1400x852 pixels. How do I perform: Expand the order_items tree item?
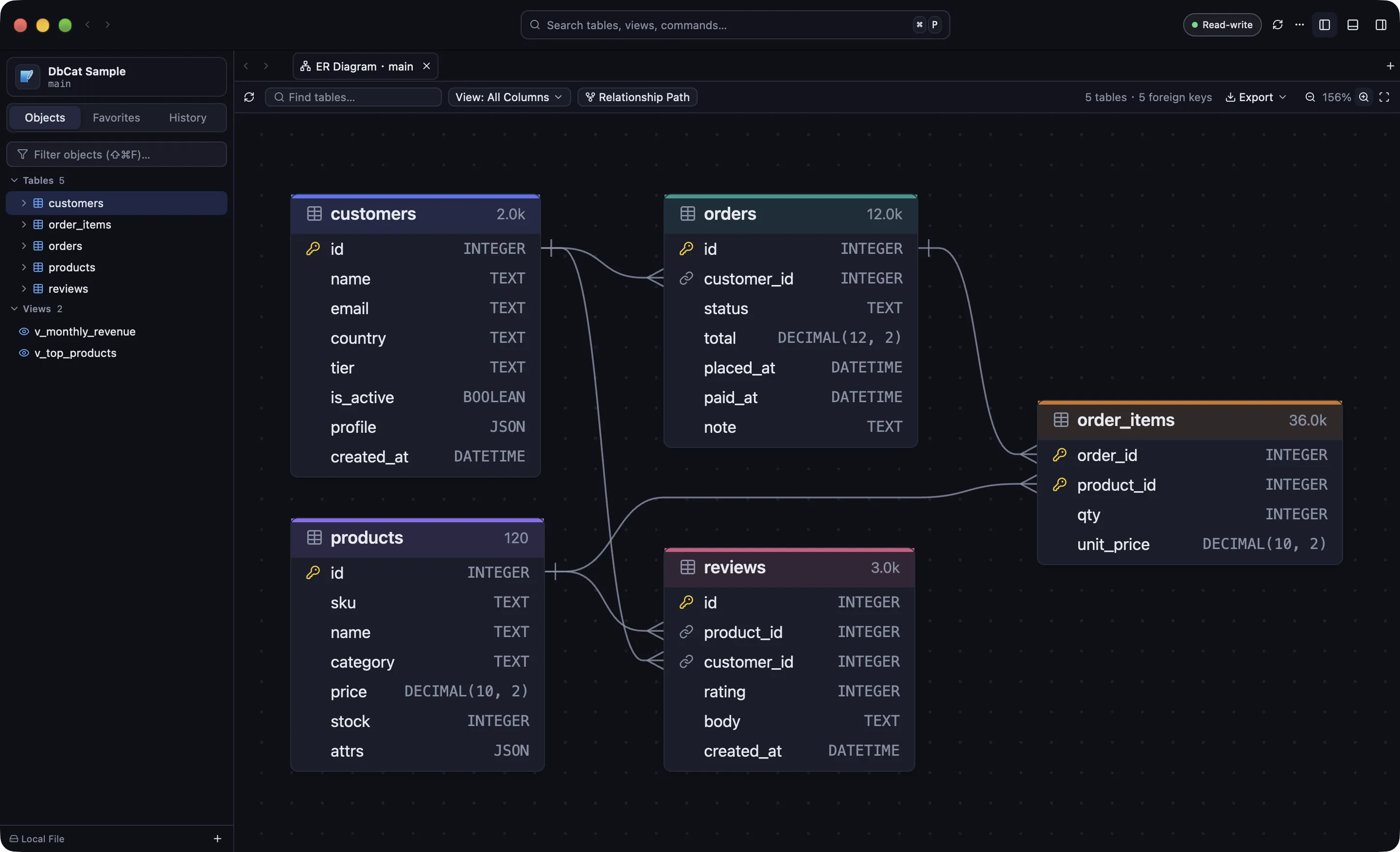pos(24,225)
